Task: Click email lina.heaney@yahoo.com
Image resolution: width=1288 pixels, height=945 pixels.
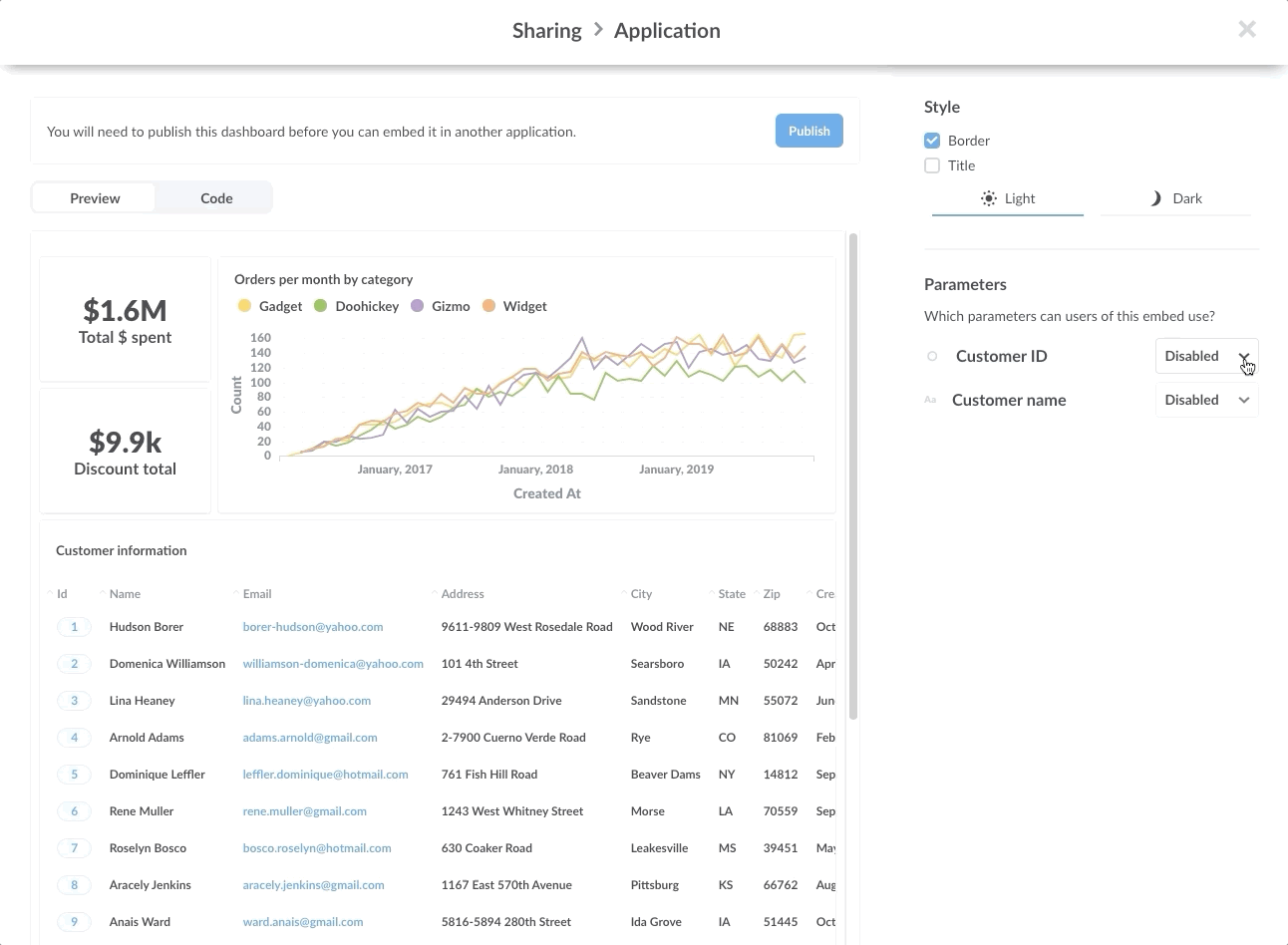Action: click(307, 701)
